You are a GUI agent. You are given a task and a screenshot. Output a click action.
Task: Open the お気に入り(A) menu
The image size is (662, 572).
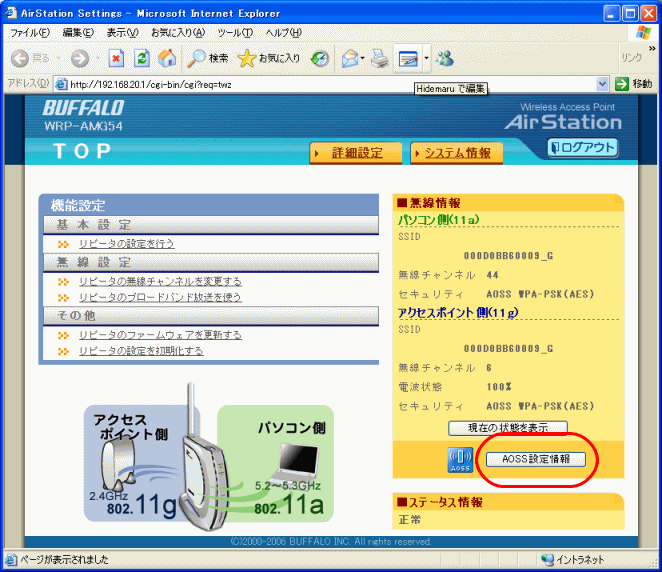pos(178,33)
